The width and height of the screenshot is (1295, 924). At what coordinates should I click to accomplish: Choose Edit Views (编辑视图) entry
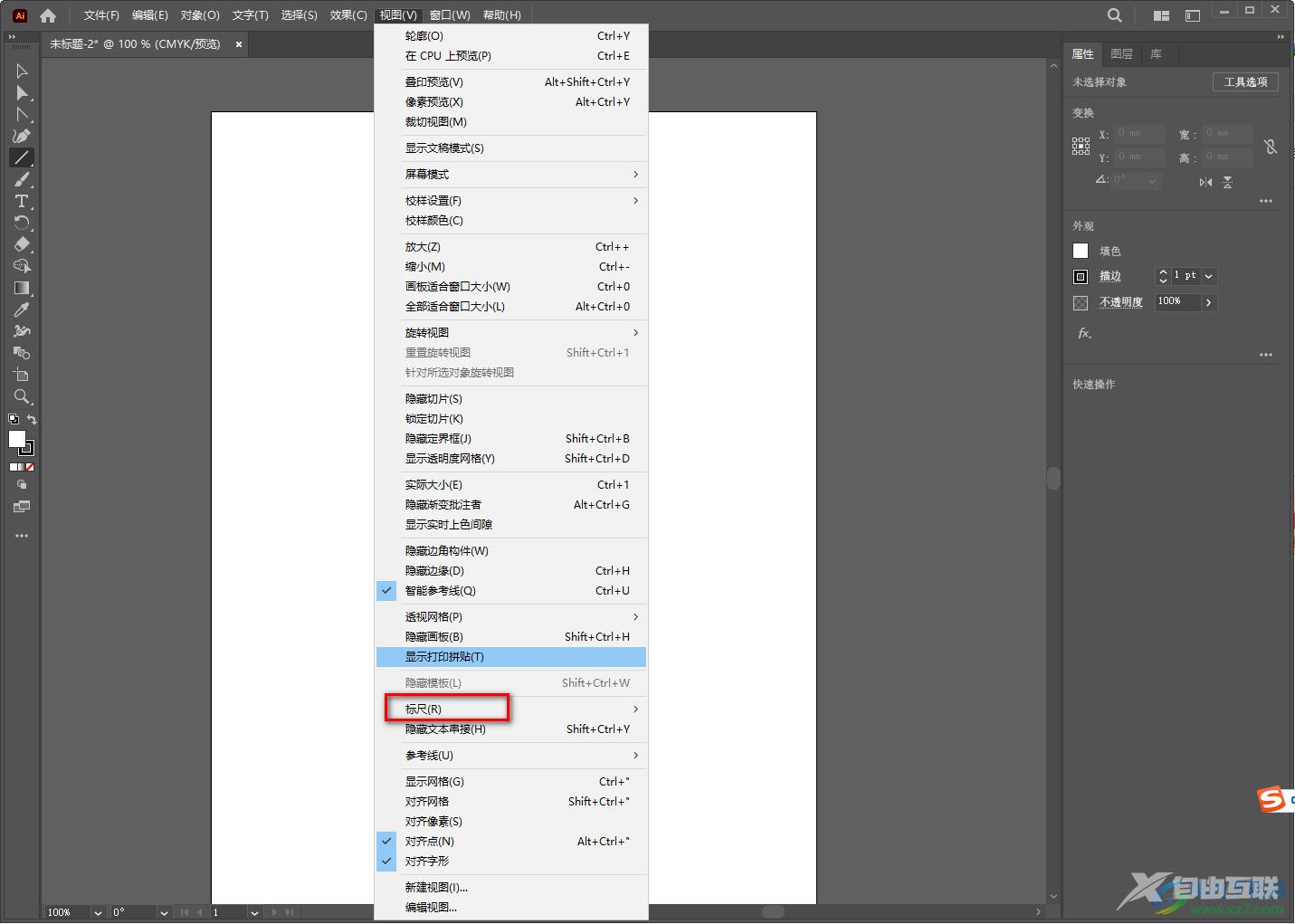[511, 908]
